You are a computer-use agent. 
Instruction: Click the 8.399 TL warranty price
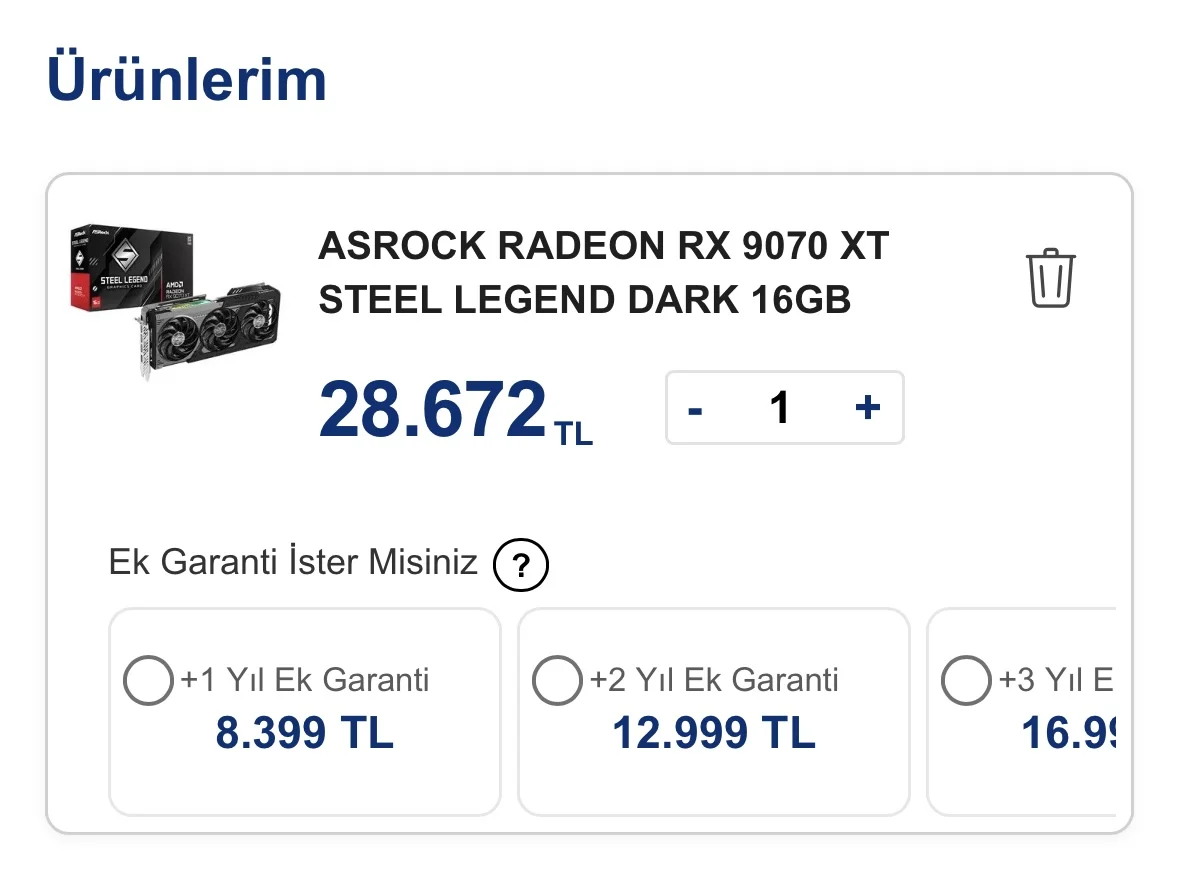[x=304, y=734]
